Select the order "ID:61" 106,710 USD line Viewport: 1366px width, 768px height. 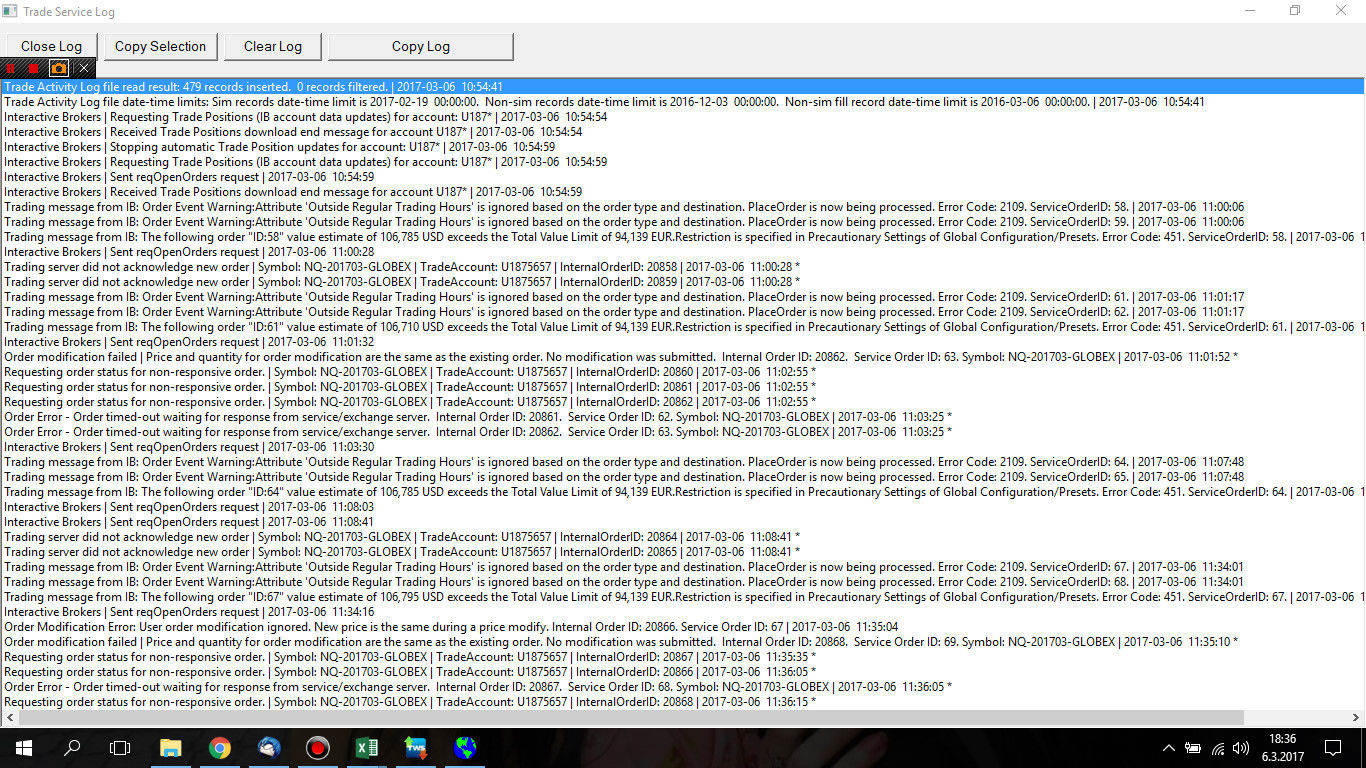683,327
